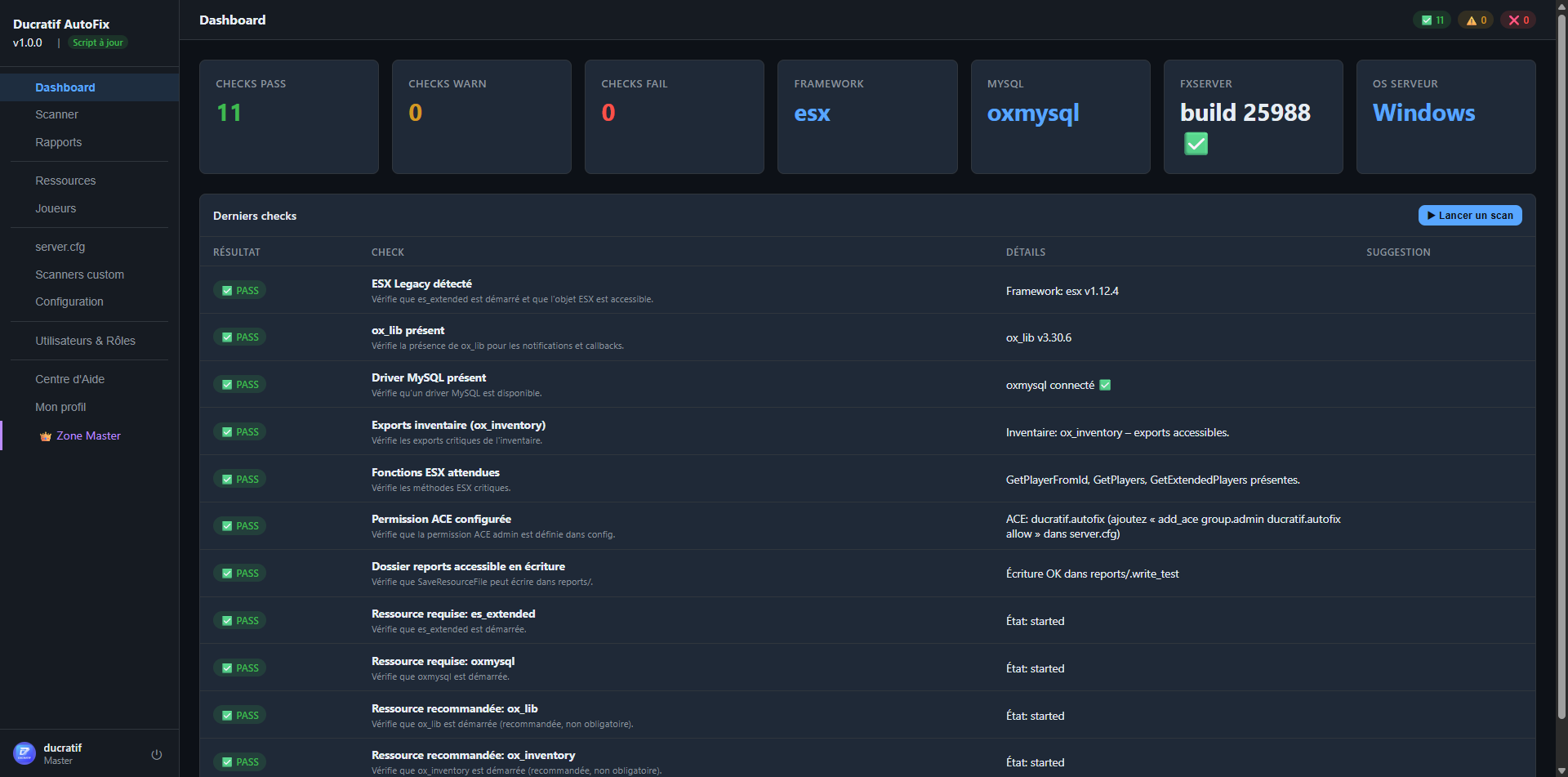This screenshot has height=777, width=1568.
Task: Click the logout power icon near the profile
Action: tap(156, 754)
